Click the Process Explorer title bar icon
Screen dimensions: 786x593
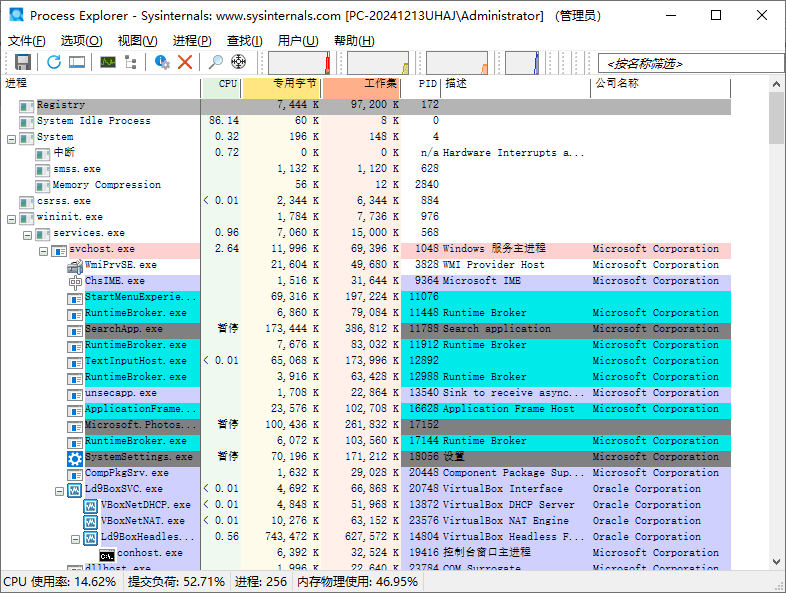tap(17, 15)
